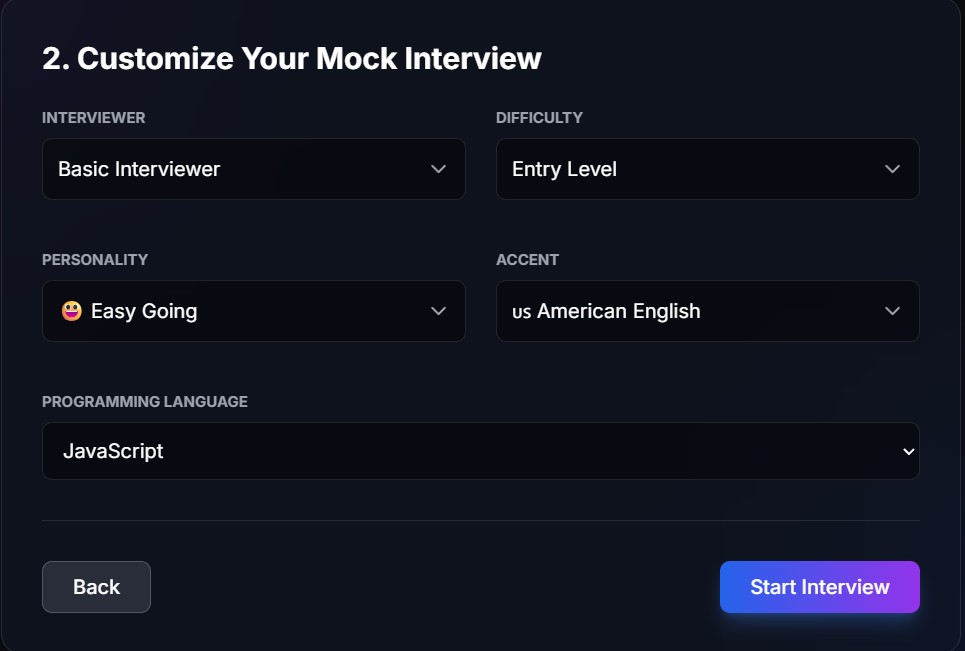Click the chevron next to Easy Going
This screenshot has width=965, height=651.
(x=438, y=311)
